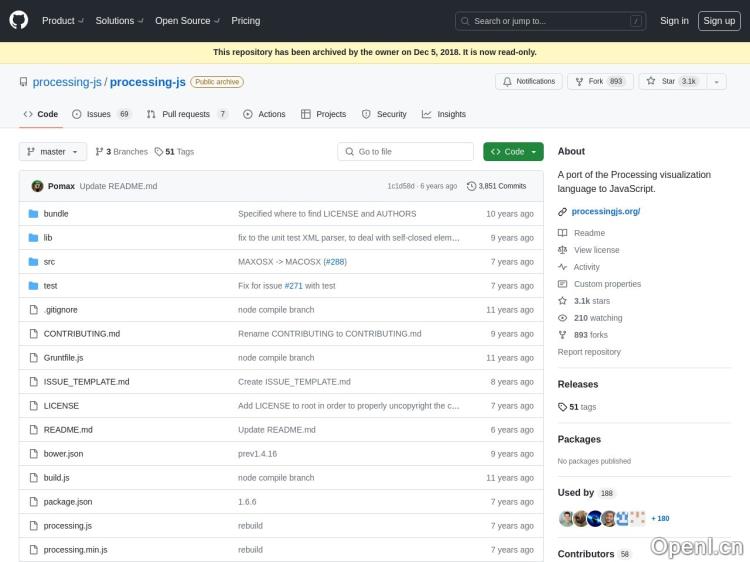Viewport: 750px width, 562px height.
Task: Open the Pull requests tab
Action: (x=187, y=114)
